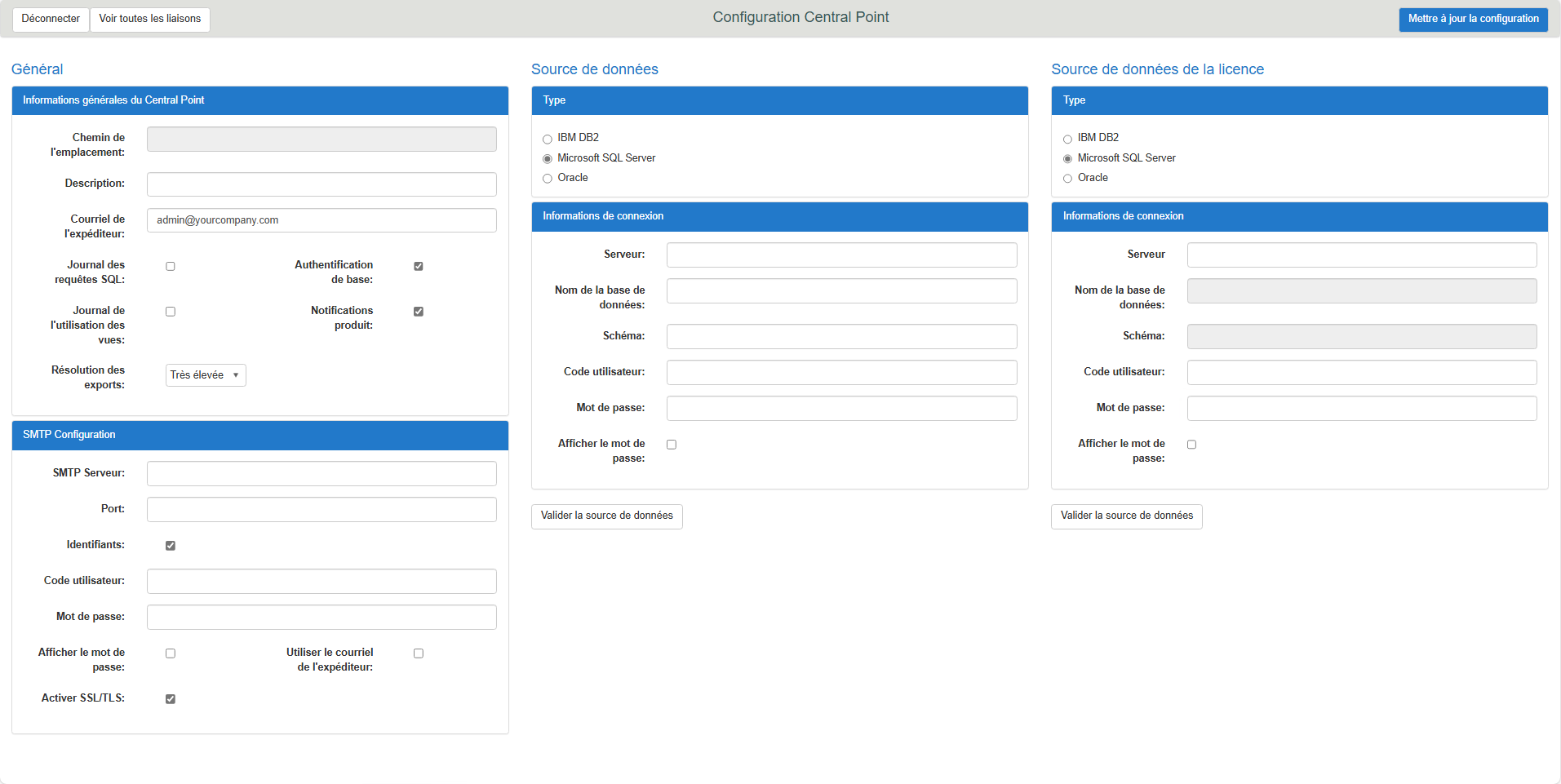Image resolution: width=1561 pixels, height=784 pixels.
Task: Select Oracle for the licence data source
Action: pos(1067,179)
